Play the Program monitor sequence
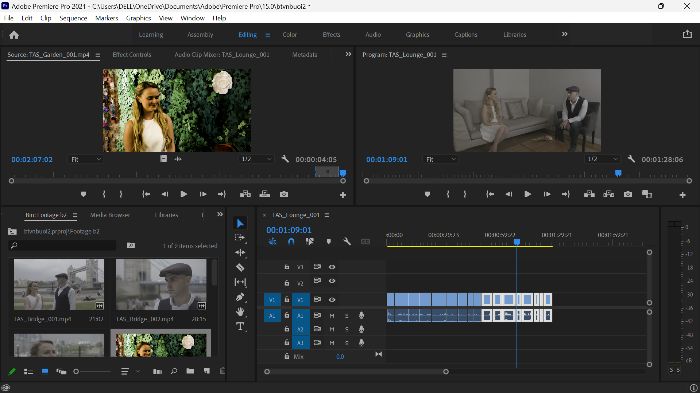The image size is (700, 393). click(528, 194)
